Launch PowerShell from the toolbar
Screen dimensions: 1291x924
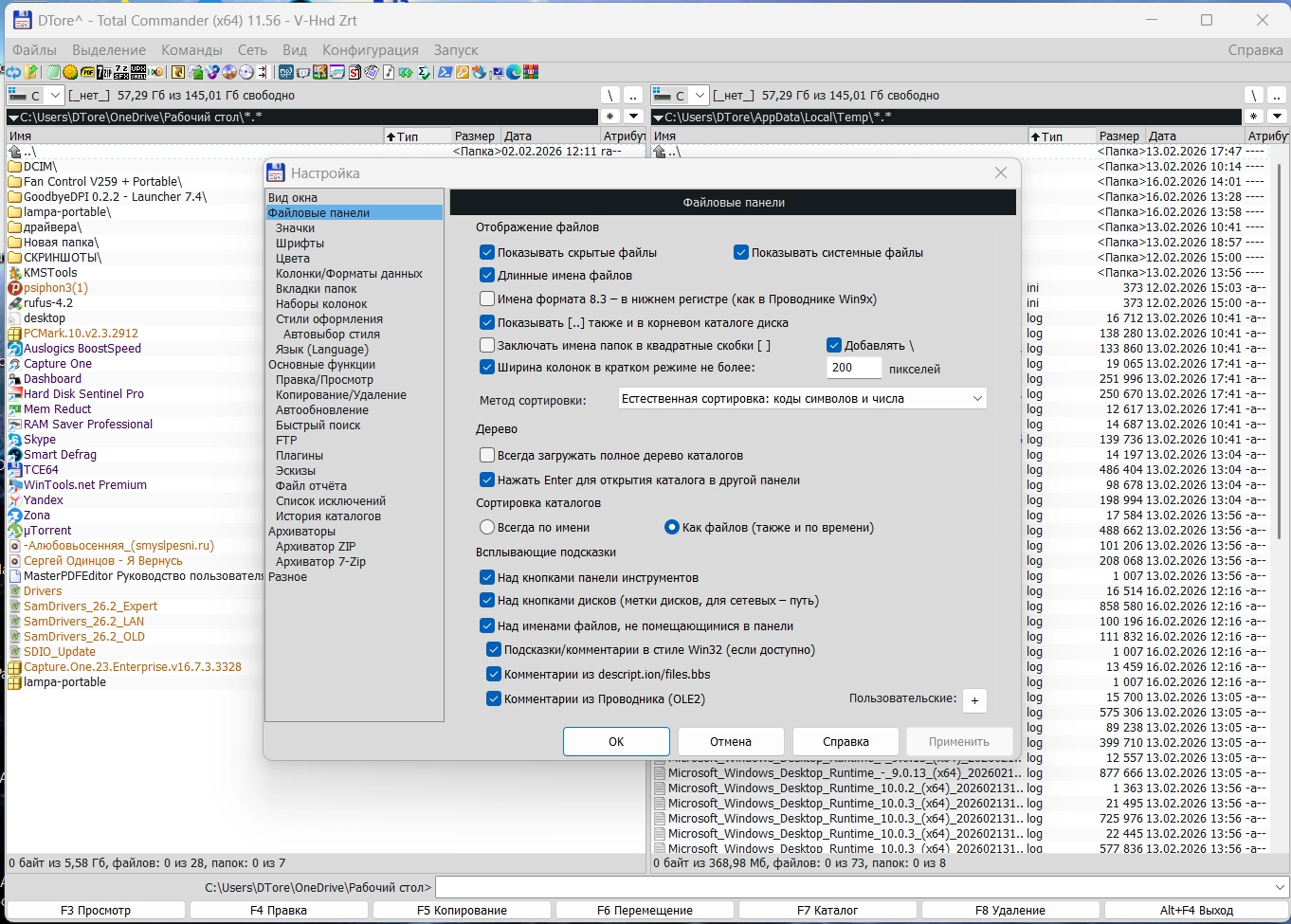coord(445,72)
